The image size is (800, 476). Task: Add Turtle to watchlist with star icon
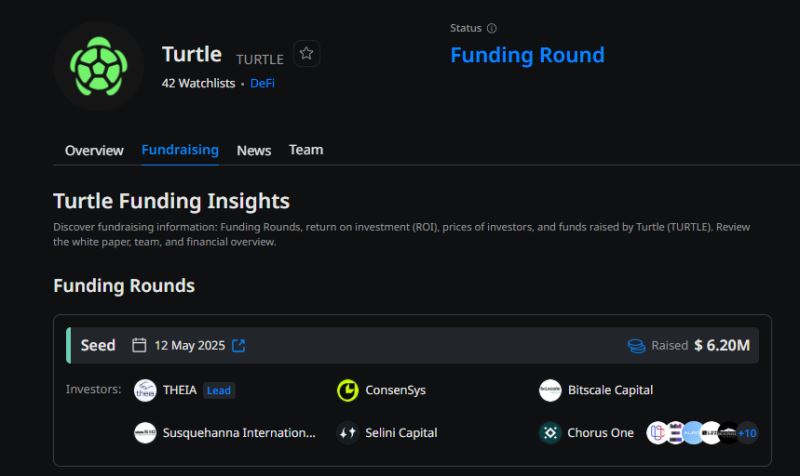[307, 54]
